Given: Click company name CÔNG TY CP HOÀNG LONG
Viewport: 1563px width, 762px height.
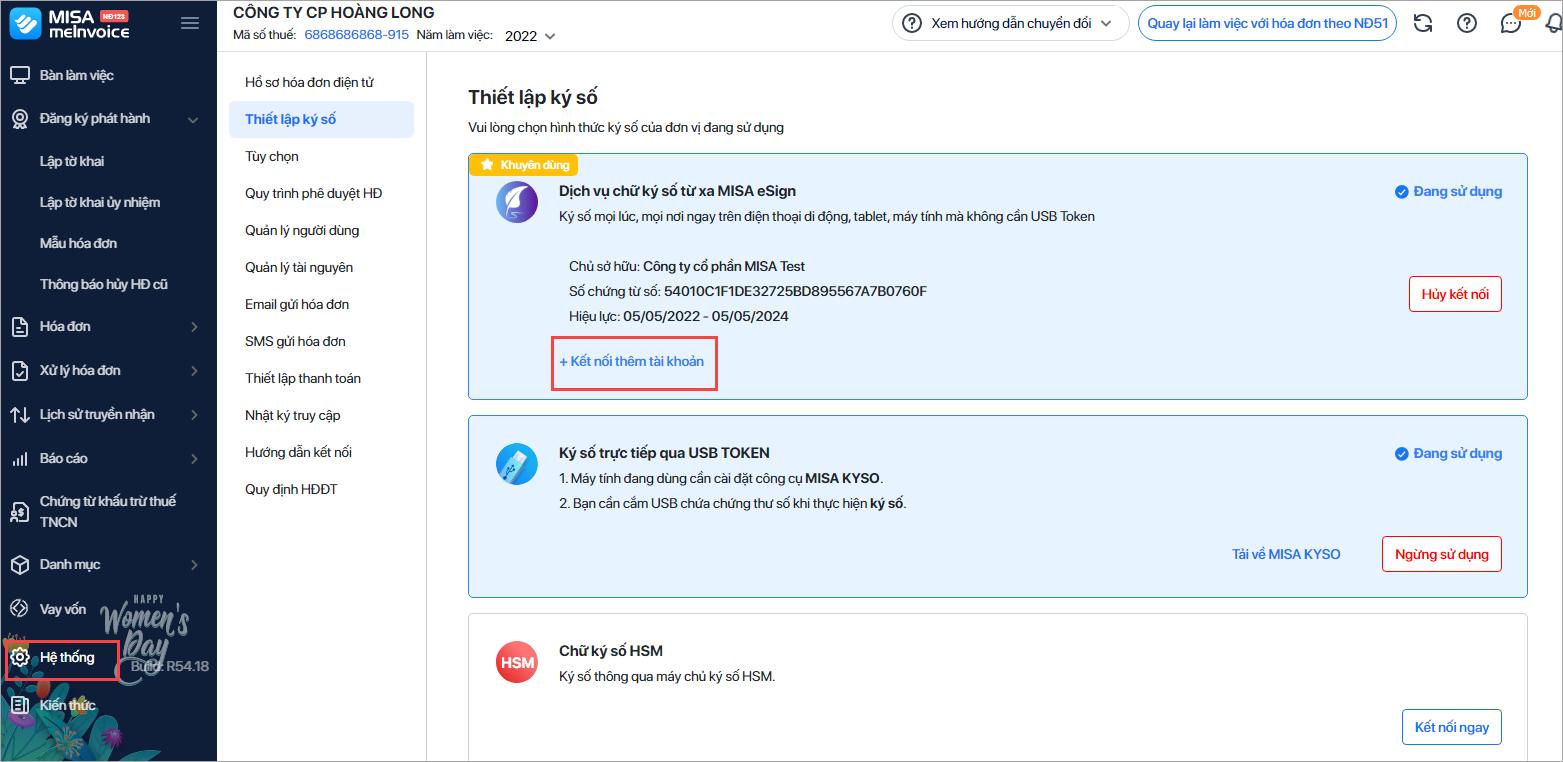Looking at the screenshot, I should click(x=334, y=13).
